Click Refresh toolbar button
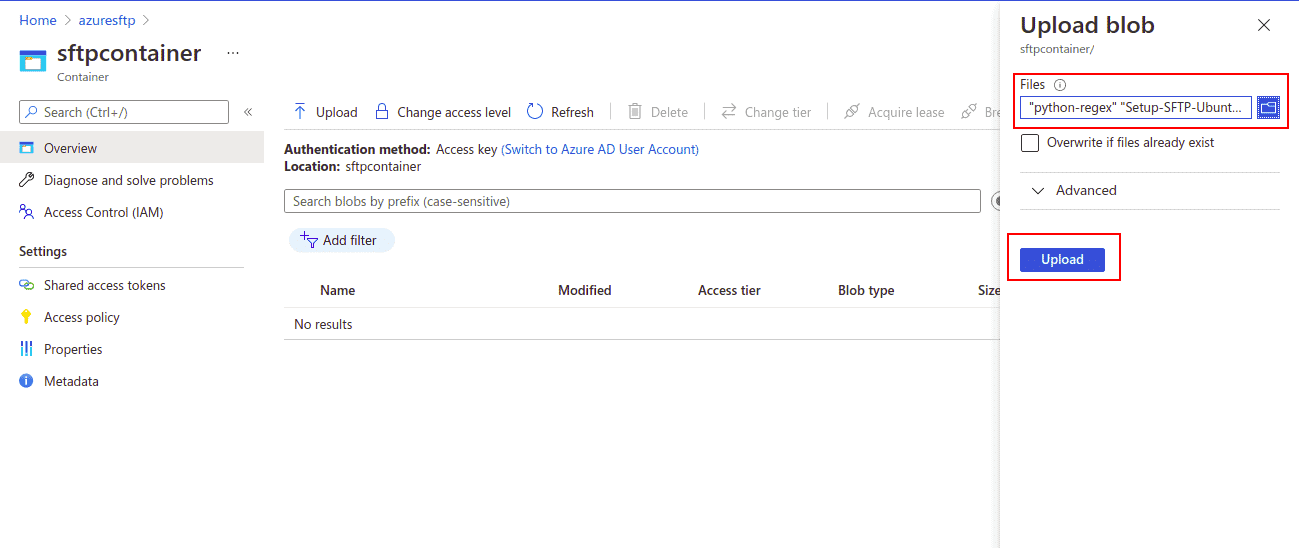Image resolution: width=1299 pixels, height=548 pixels. [560, 112]
